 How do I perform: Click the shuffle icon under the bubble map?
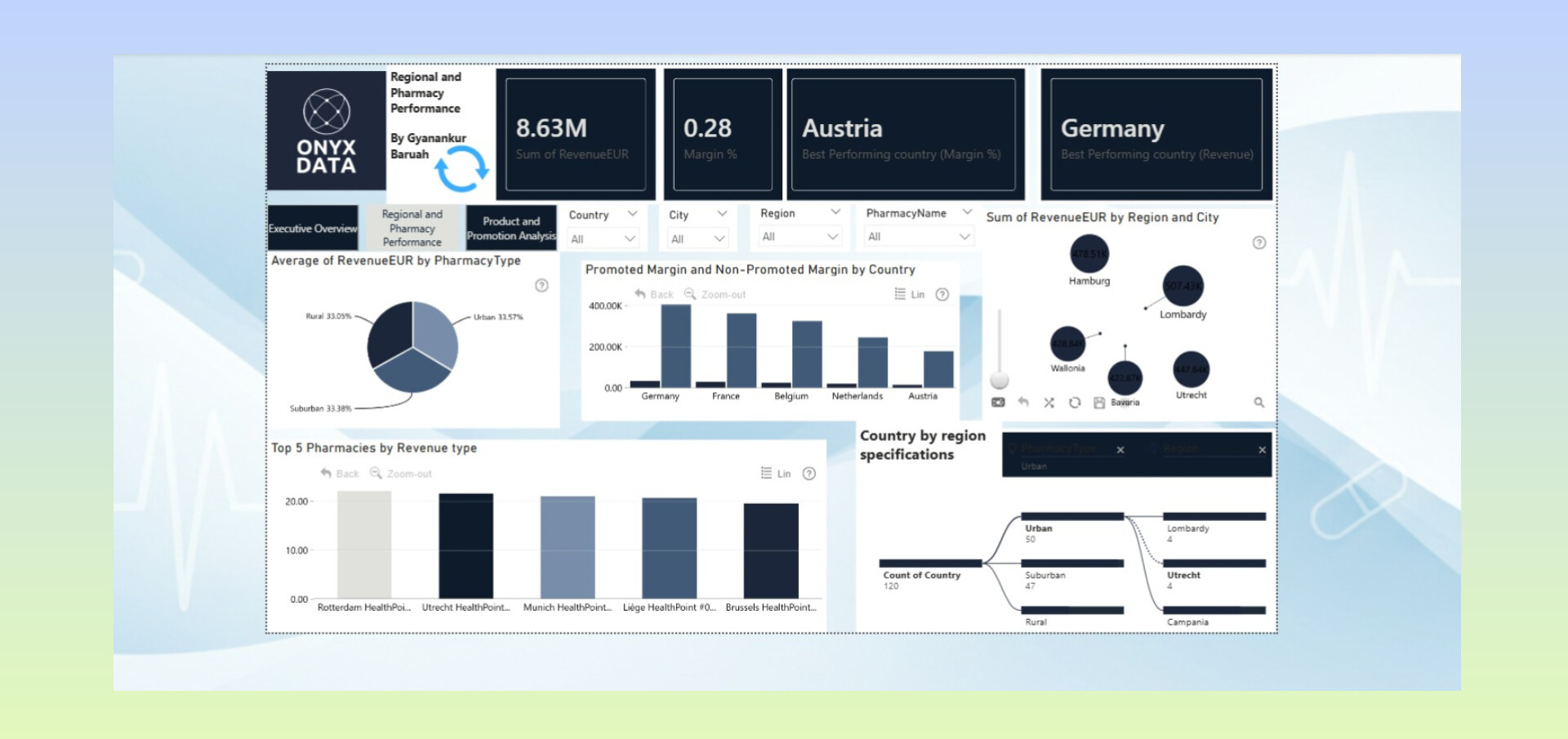(x=1049, y=403)
